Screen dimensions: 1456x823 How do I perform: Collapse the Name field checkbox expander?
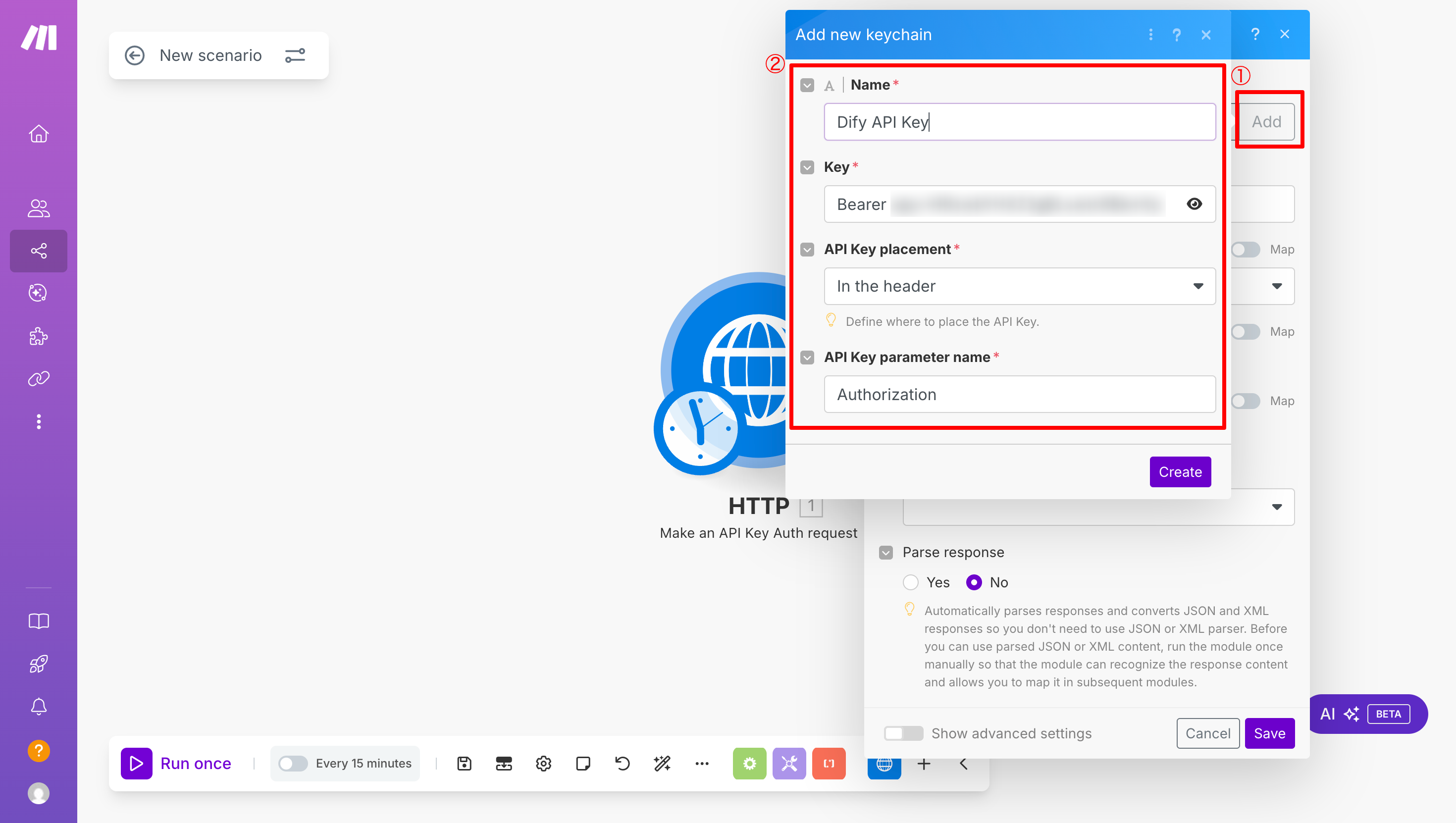pos(807,85)
